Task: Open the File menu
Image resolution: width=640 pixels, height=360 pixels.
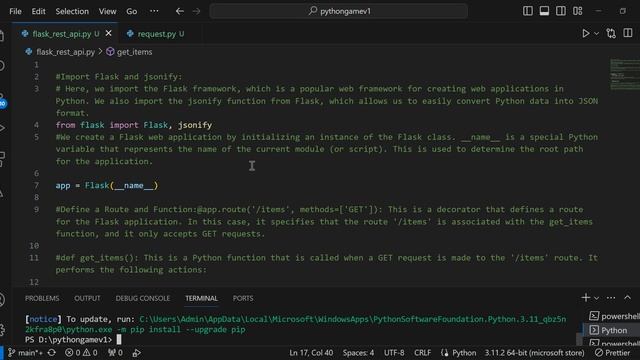Action: point(16,11)
